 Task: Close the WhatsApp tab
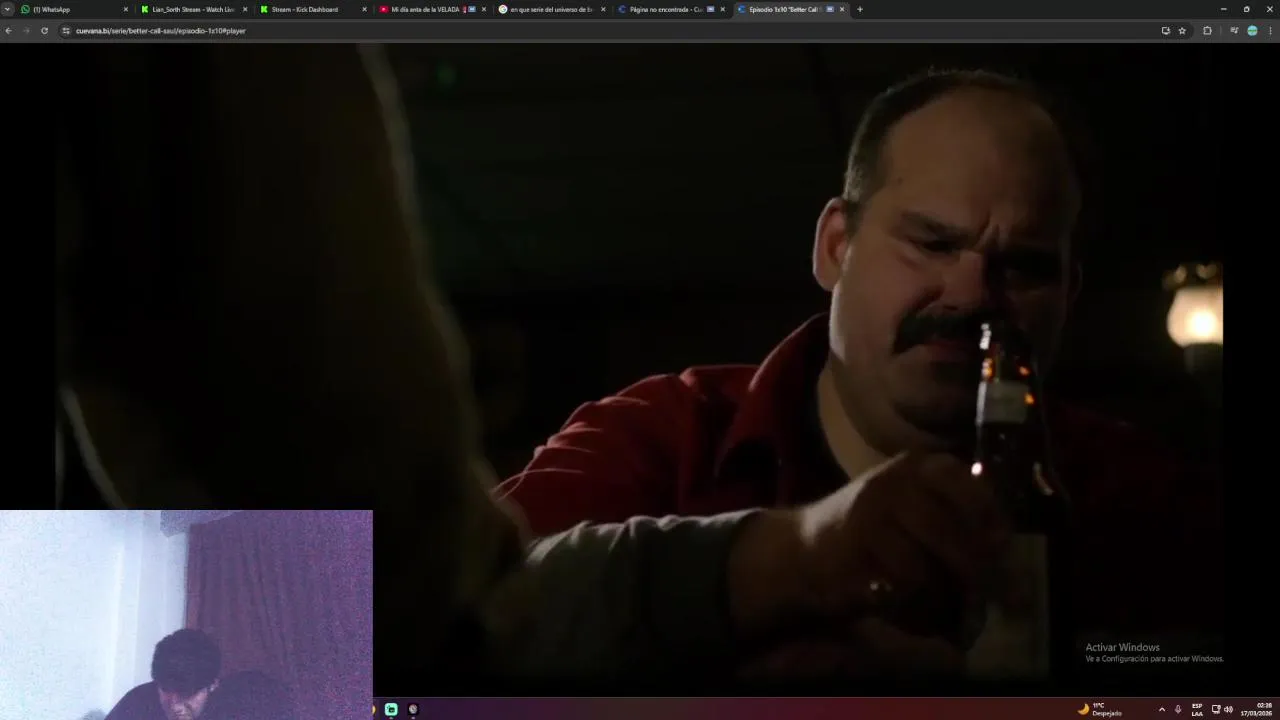point(126,9)
